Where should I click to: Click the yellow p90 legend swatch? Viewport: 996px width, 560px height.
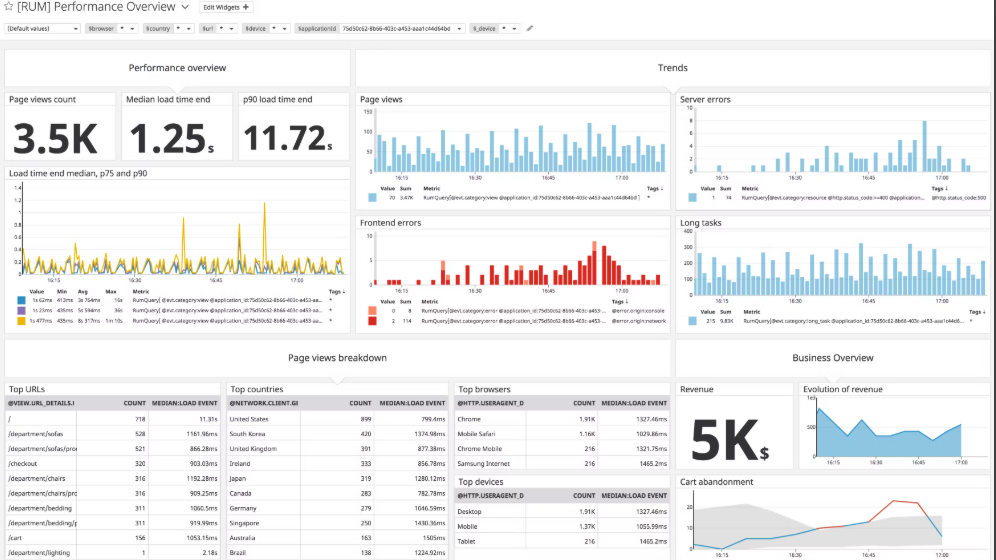[x=21, y=320]
